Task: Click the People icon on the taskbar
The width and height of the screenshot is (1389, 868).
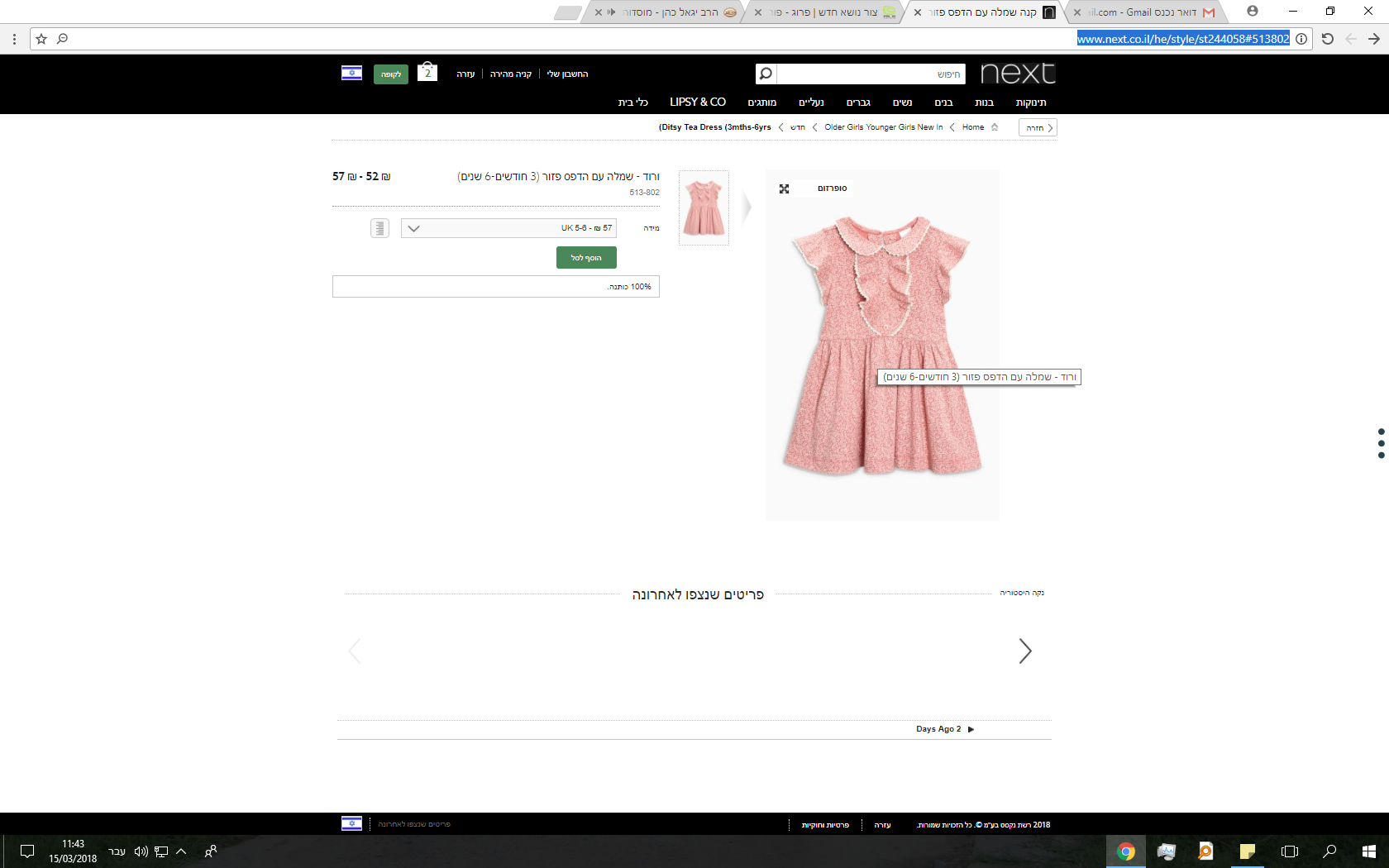Action: coord(211,851)
